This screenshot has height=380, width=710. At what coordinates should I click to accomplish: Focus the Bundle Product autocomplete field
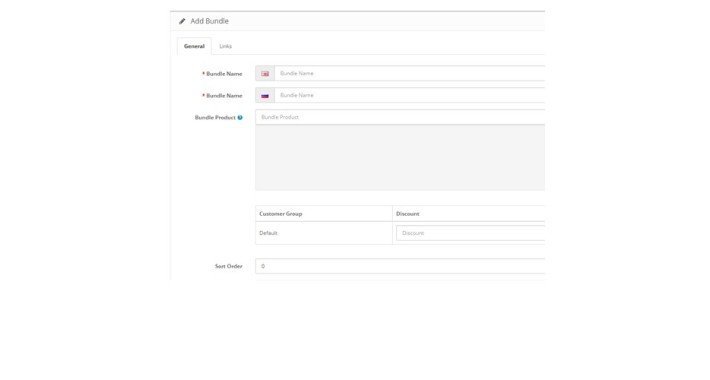pyautogui.click(x=400, y=117)
